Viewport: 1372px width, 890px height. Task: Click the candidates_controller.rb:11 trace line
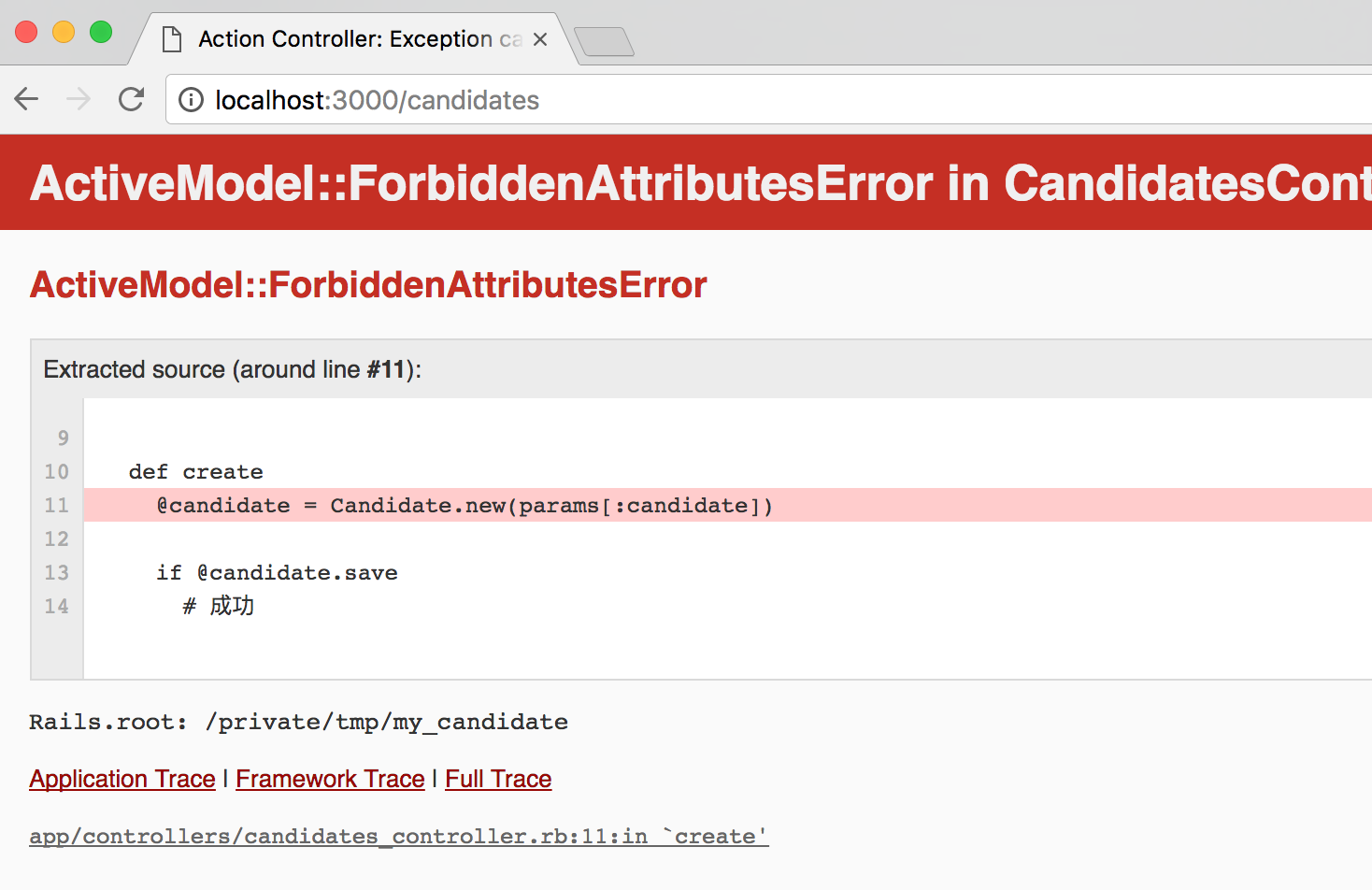399,836
